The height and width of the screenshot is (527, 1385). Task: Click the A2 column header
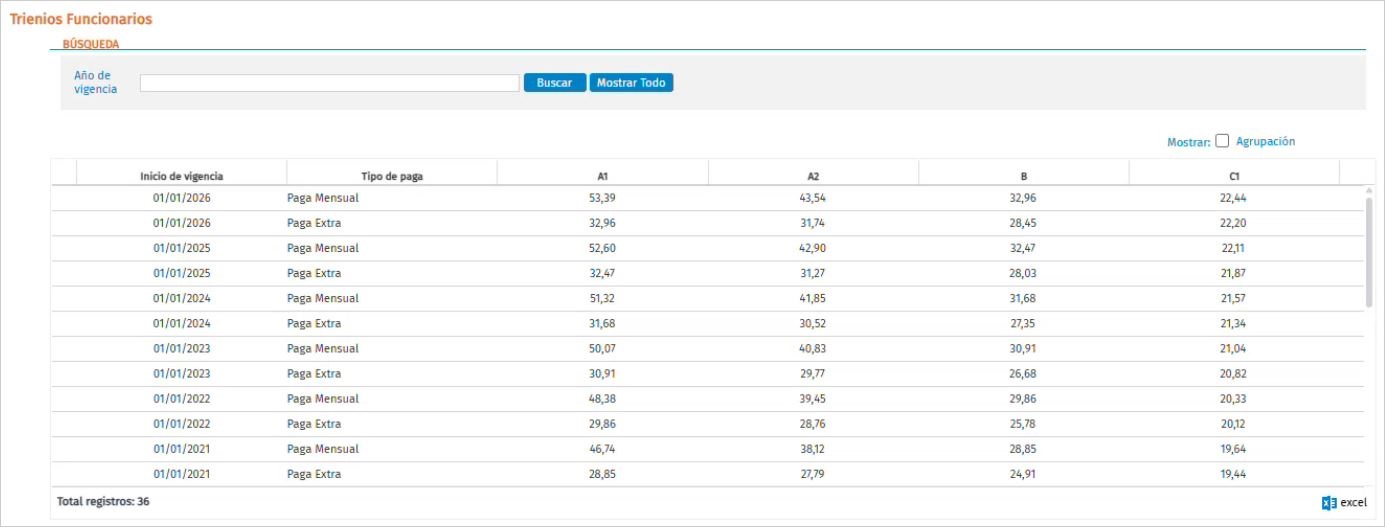point(813,176)
